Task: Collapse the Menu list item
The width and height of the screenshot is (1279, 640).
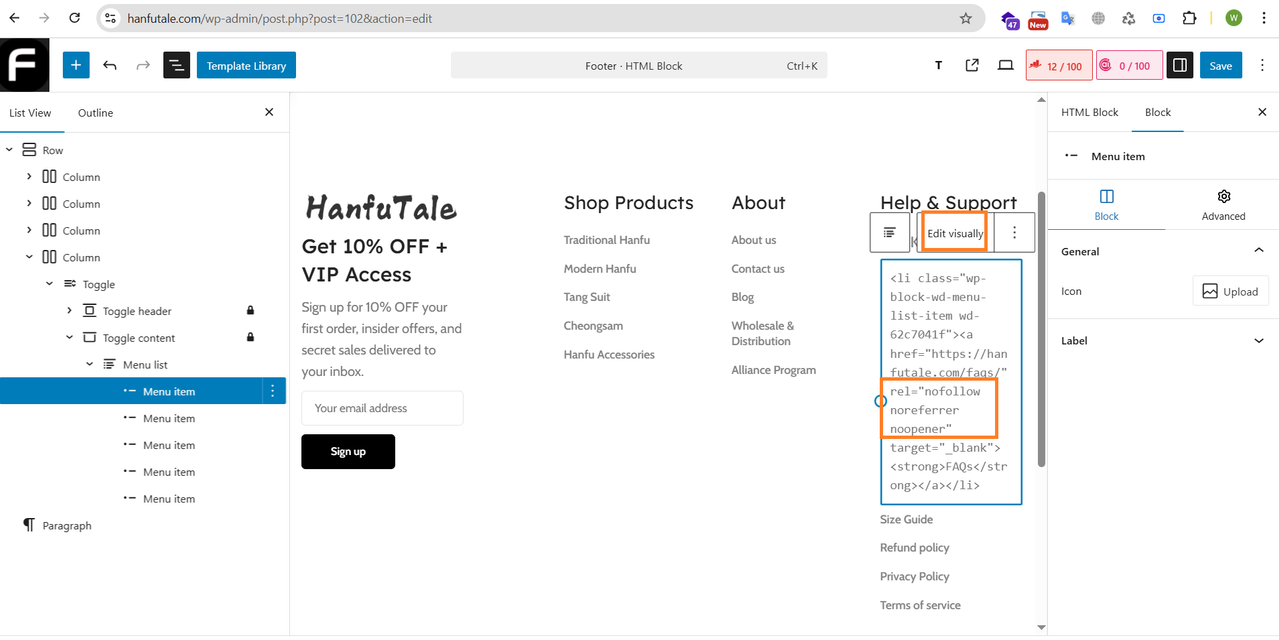Action: [89, 364]
